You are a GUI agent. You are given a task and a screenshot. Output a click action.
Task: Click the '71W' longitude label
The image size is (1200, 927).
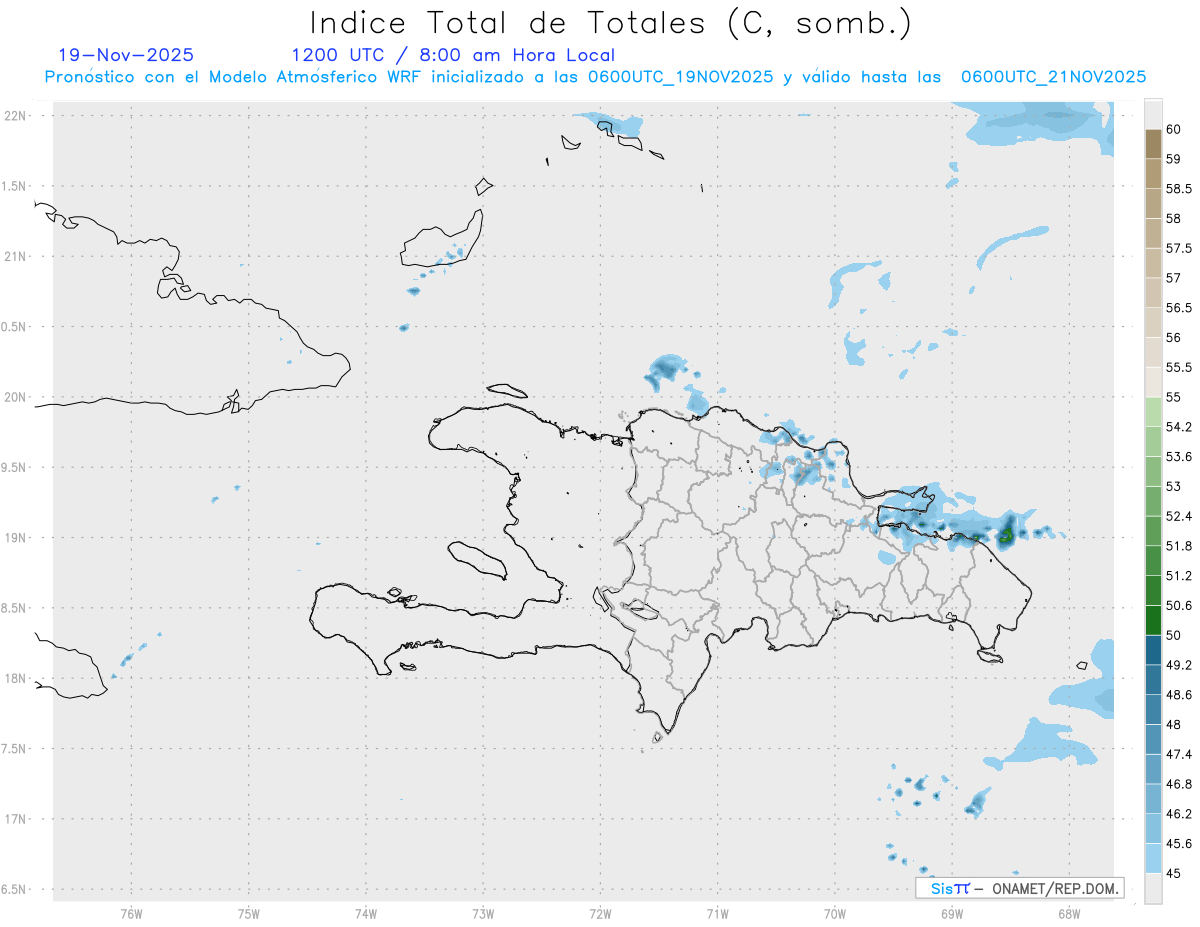(717, 913)
